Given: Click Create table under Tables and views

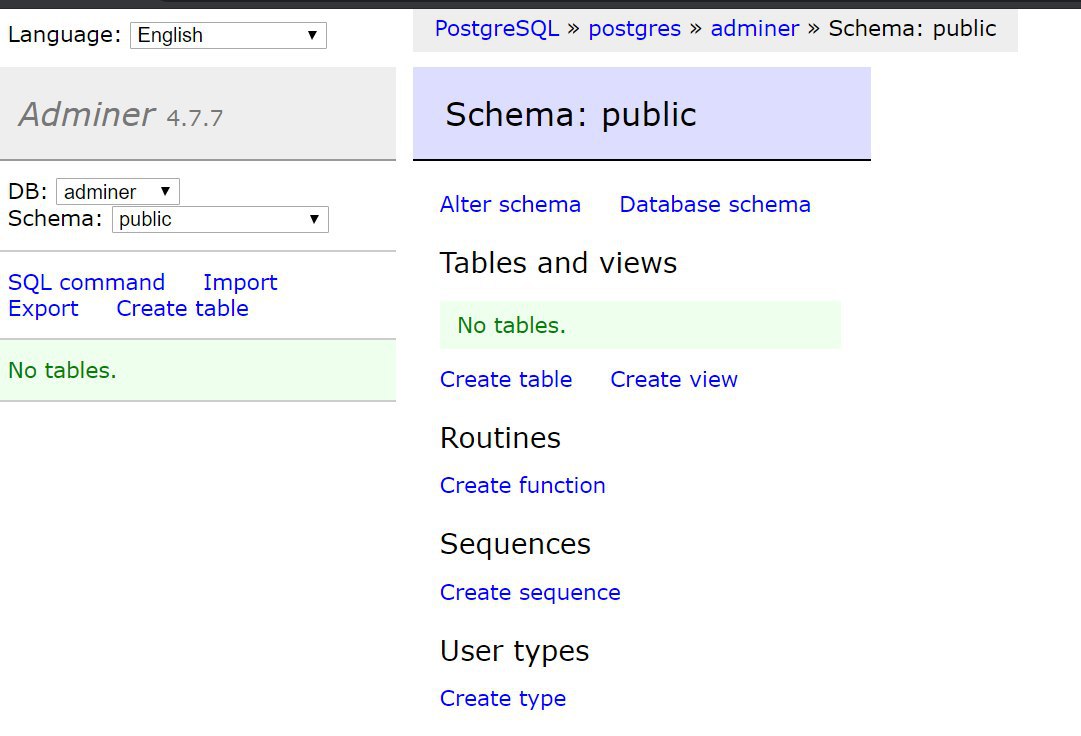Looking at the screenshot, I should 506,379.
